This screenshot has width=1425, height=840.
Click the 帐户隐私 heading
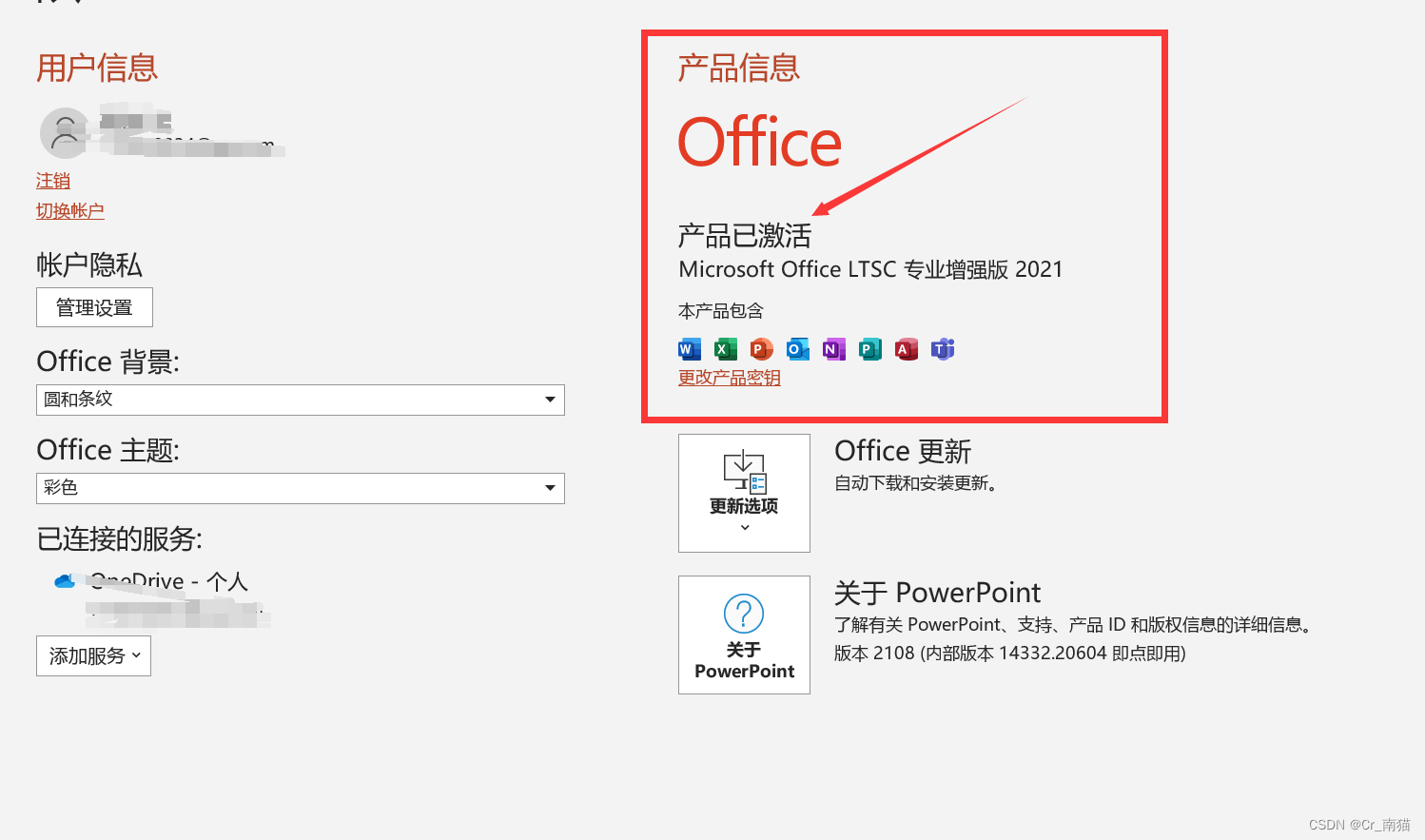click(89, 265)
